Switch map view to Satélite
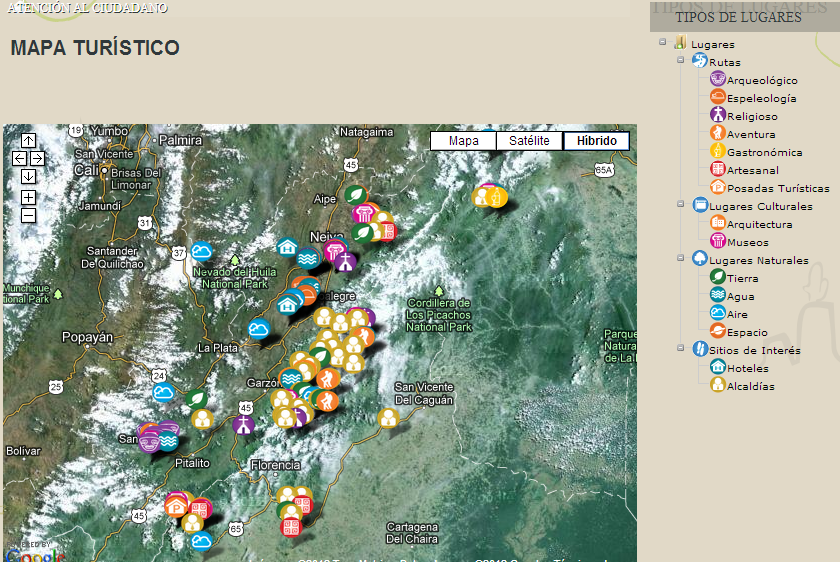Image resolution: width=840 pixels, height=562 pixels. 529,141
